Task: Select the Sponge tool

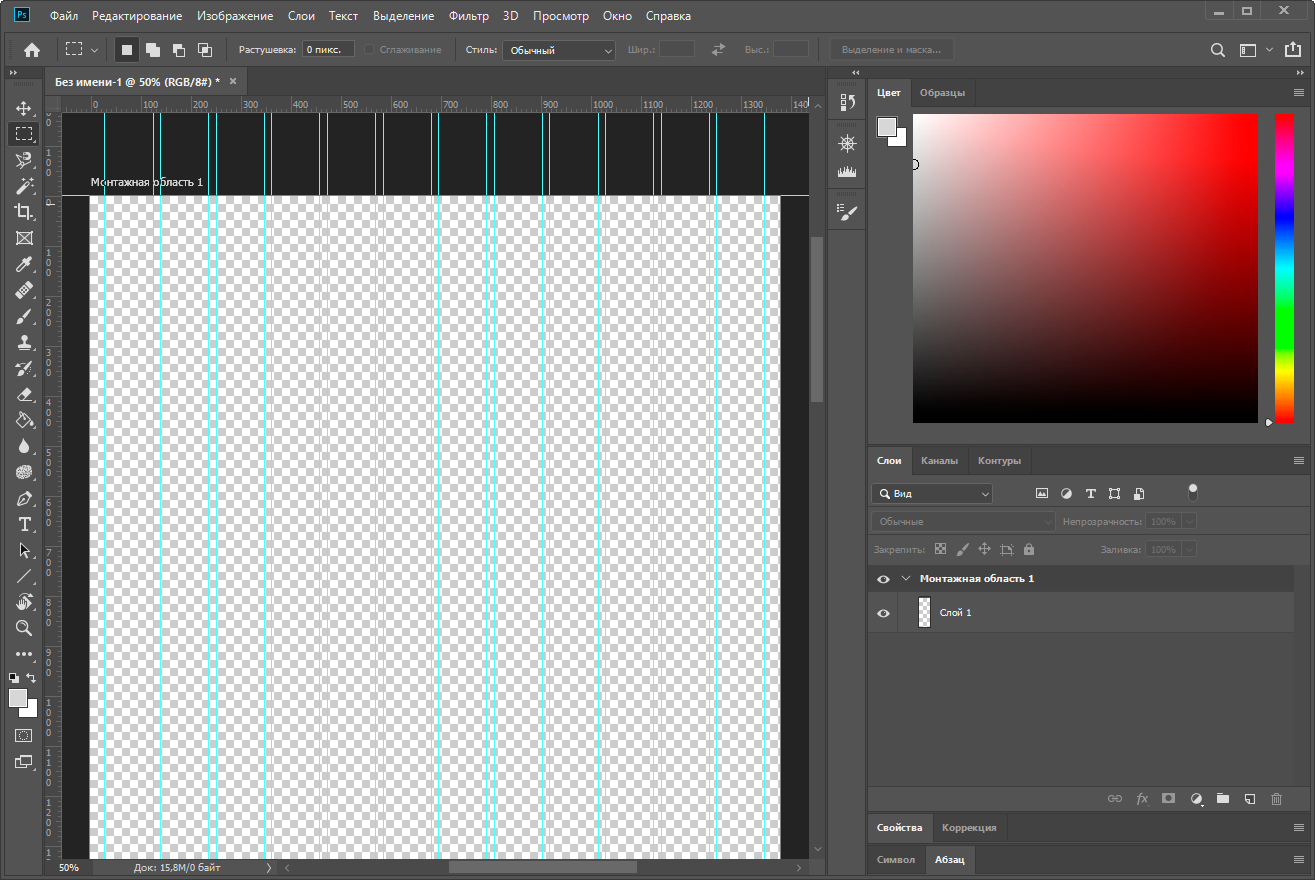Action: pos(24,472)
